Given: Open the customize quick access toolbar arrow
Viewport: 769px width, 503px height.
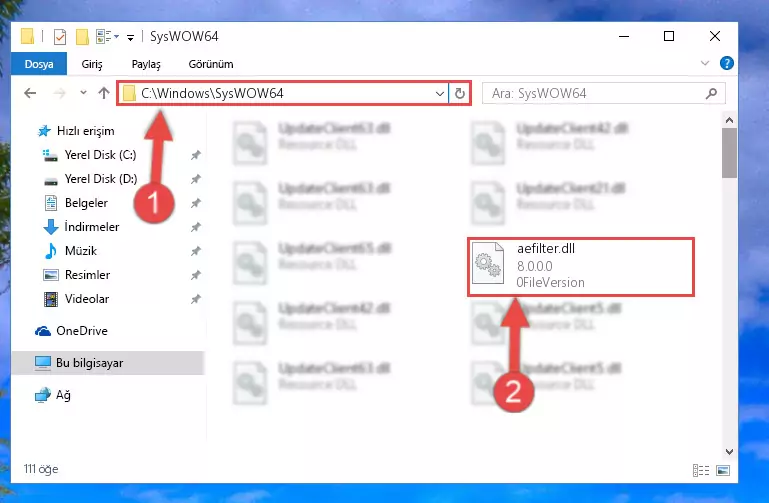Looking at the screenshot, I should pos(130,37).
